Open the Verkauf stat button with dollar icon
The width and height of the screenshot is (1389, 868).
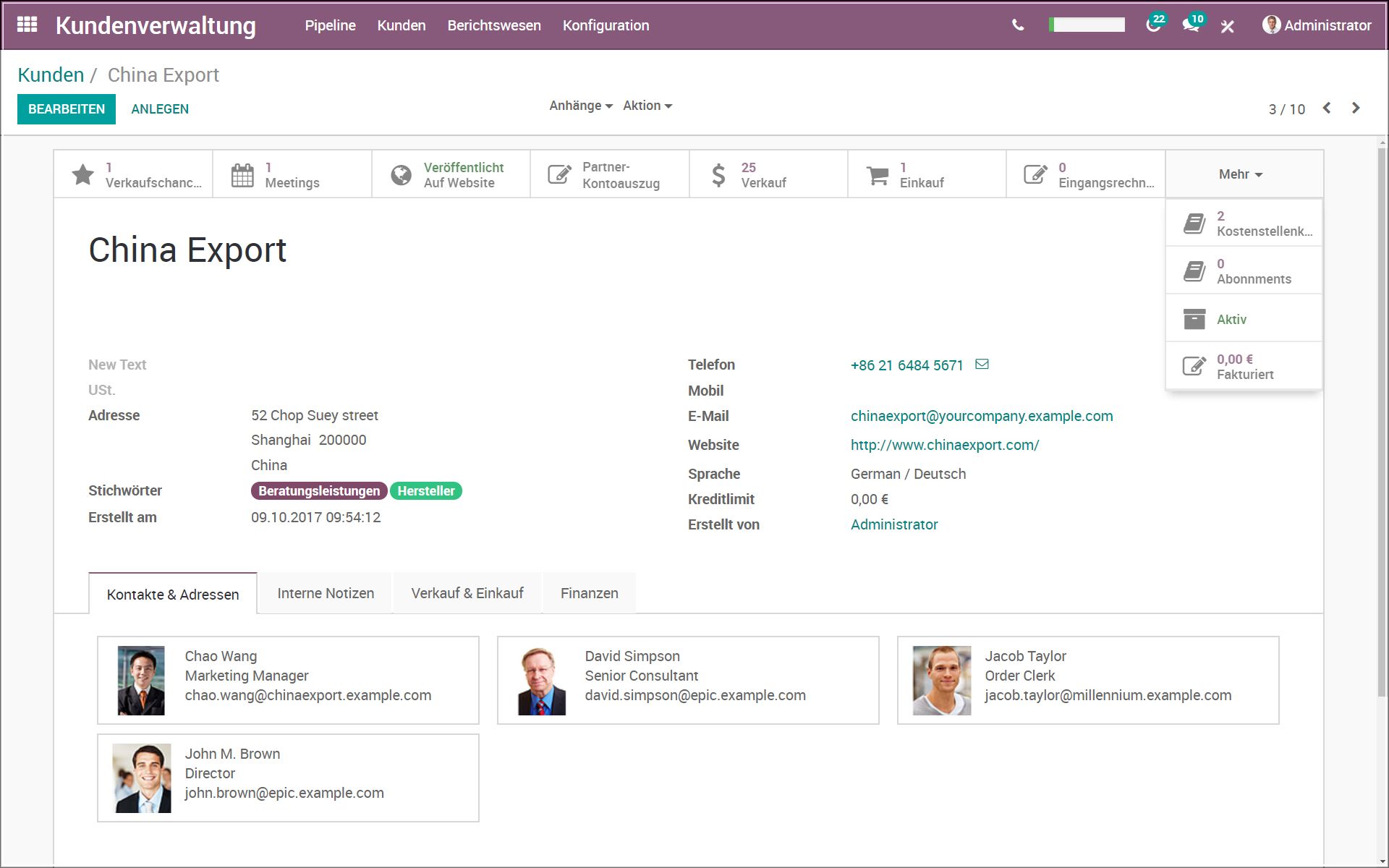click(767, 174)
